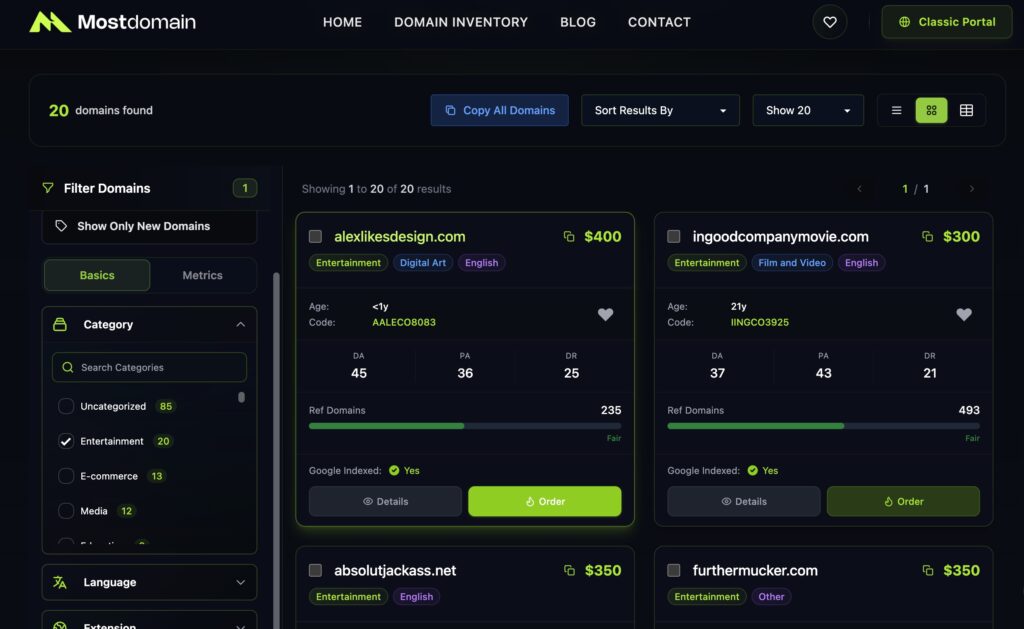This screenshot has width=1024, height=629.
Task: Uncheck the Entertainment category filter
Action: click(x=66, y=441)
